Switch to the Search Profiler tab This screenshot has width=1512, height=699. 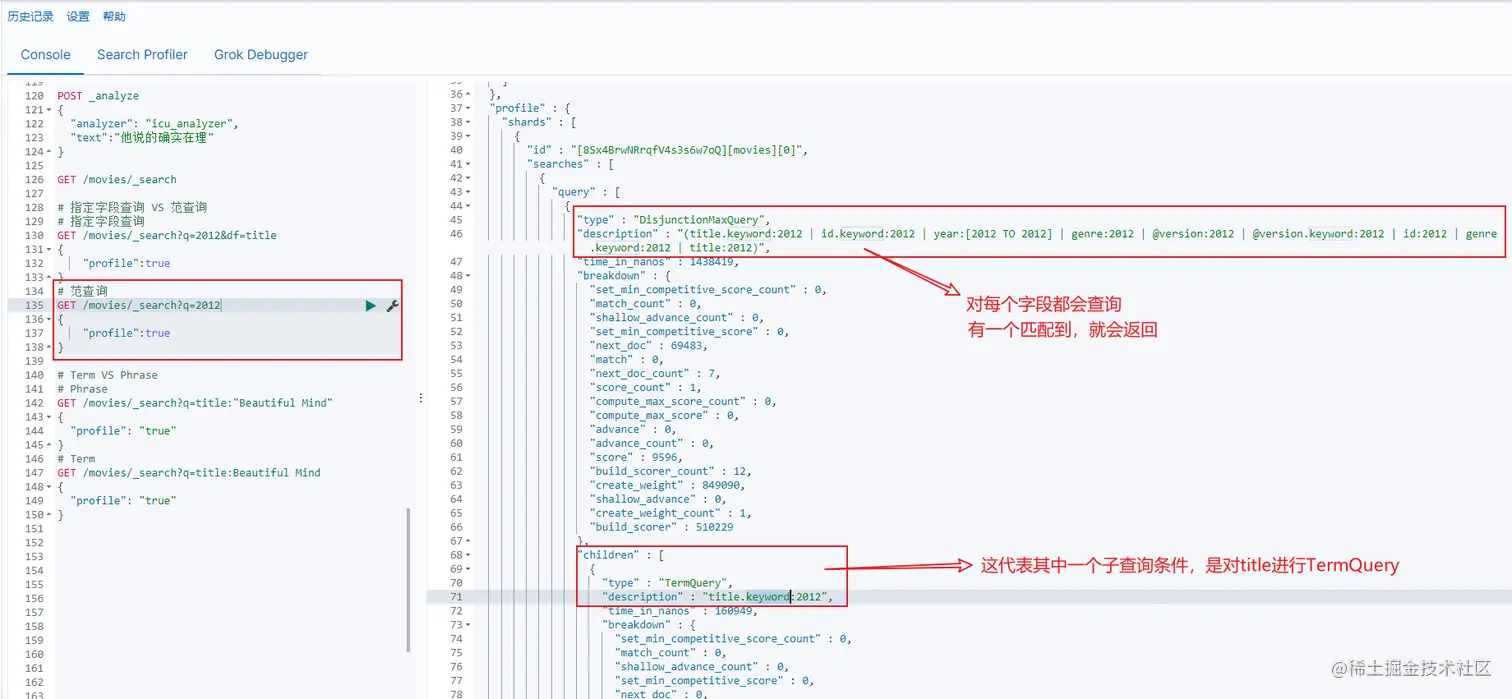tap(142, 55)
